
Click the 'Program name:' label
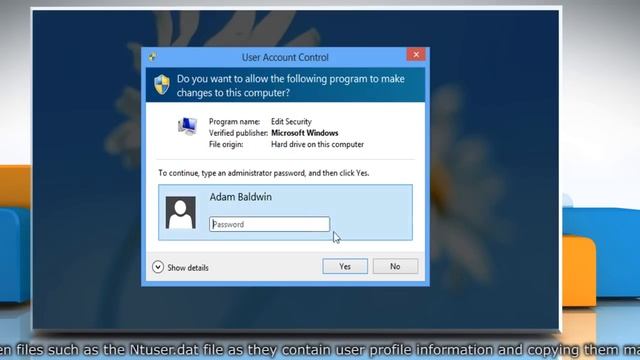tap(234, 122)
